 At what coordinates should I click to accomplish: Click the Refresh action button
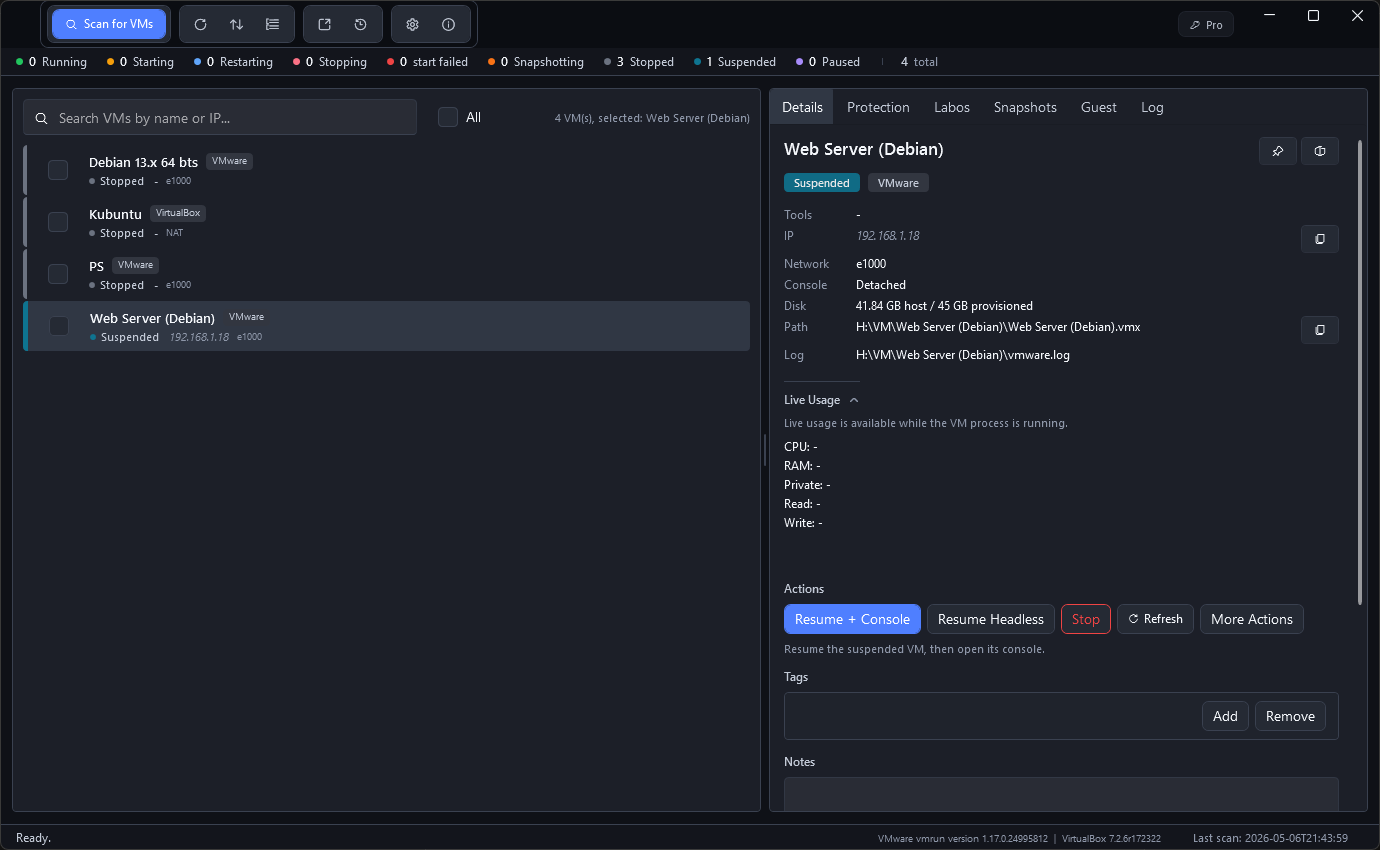point(1155,619)
